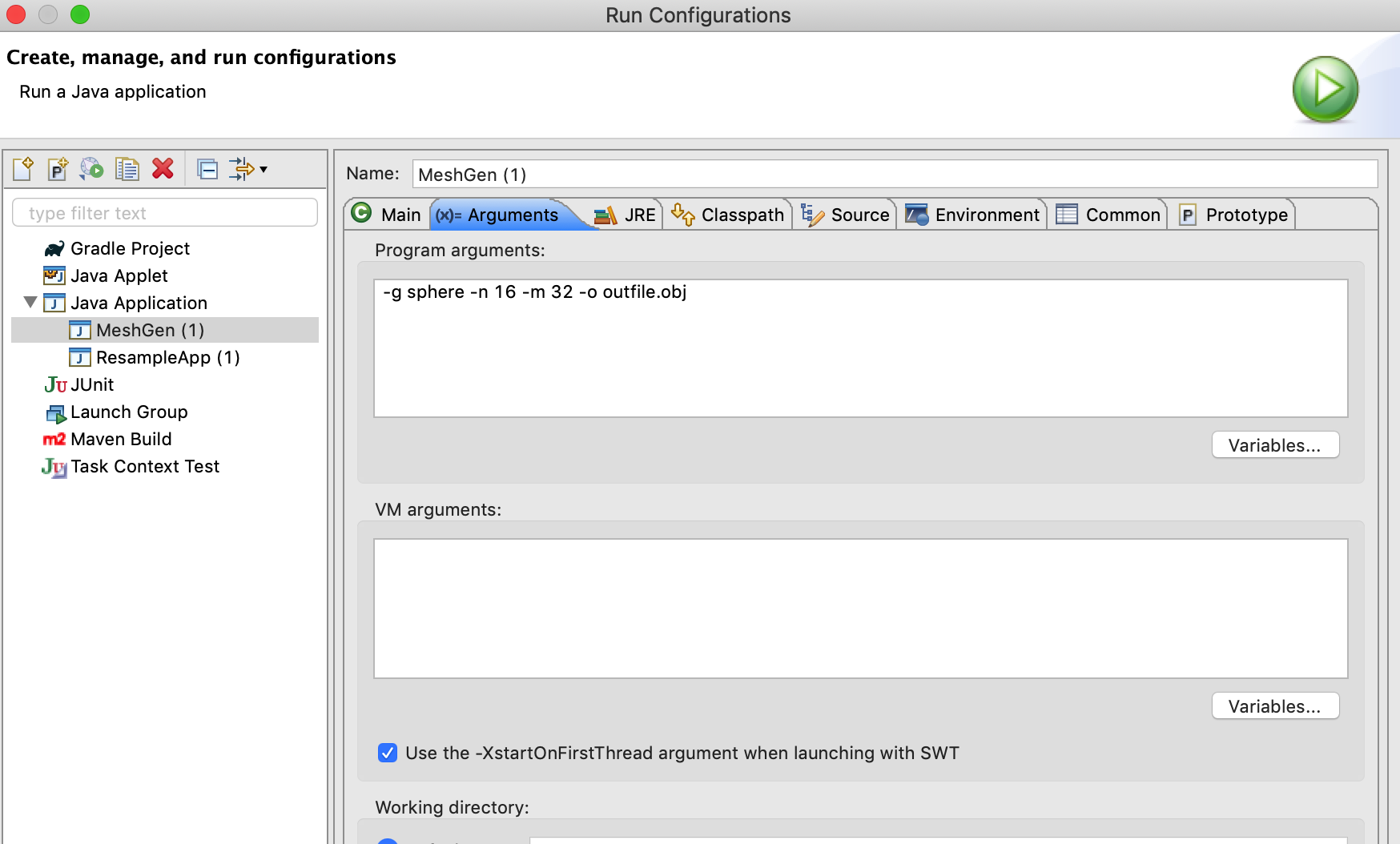The height and width of the screenshot is (844, 1400).
Task: Duplicate the selected launch configuration
Action: coord(127,169)
